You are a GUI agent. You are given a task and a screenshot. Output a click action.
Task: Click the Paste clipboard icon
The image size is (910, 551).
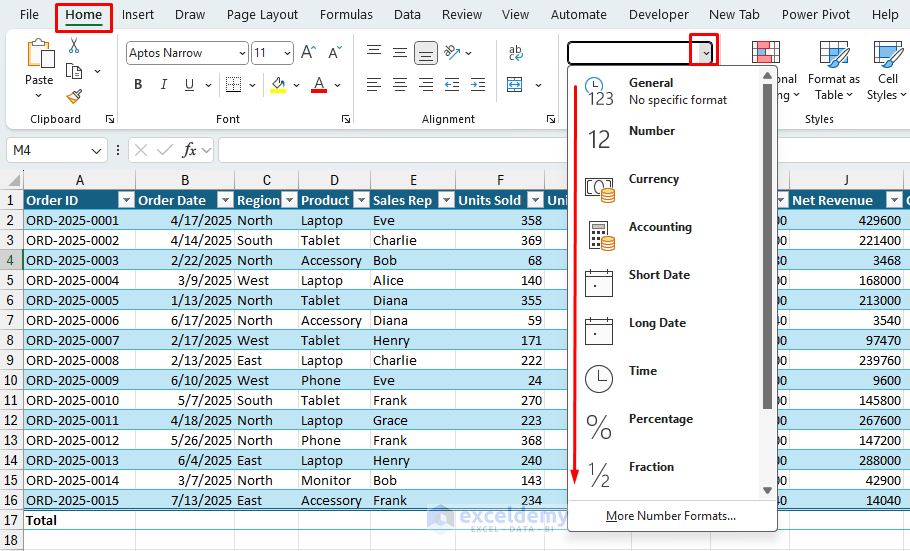coord(40,53)
